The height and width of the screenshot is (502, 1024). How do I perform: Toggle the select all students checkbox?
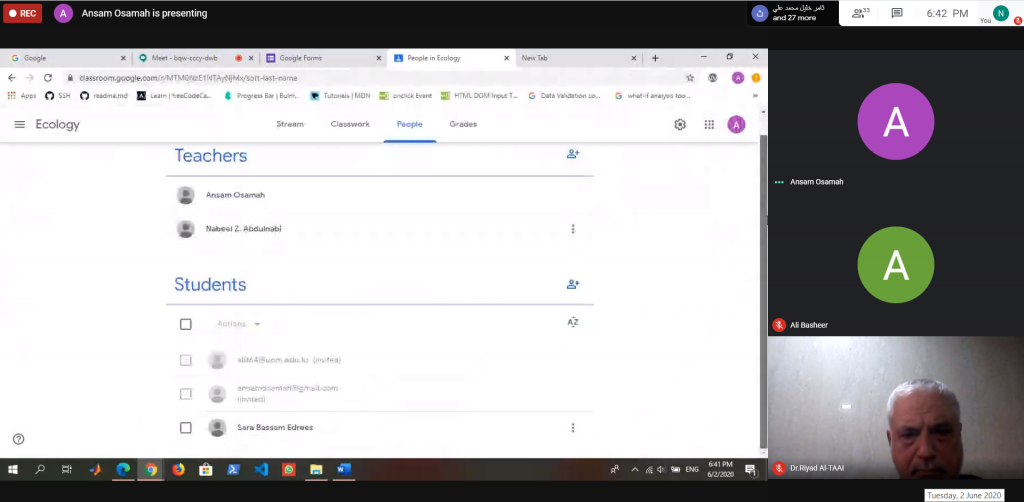(x=186, y=324)
